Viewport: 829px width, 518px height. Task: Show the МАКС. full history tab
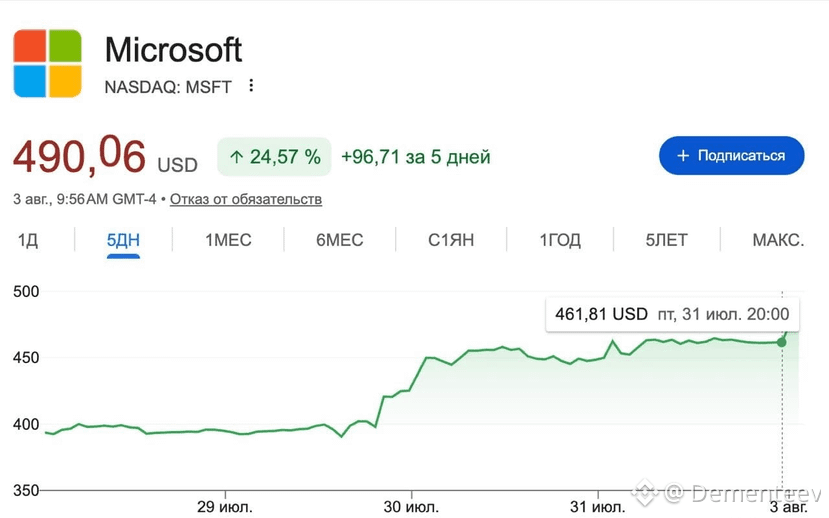[x=778, y=240]
